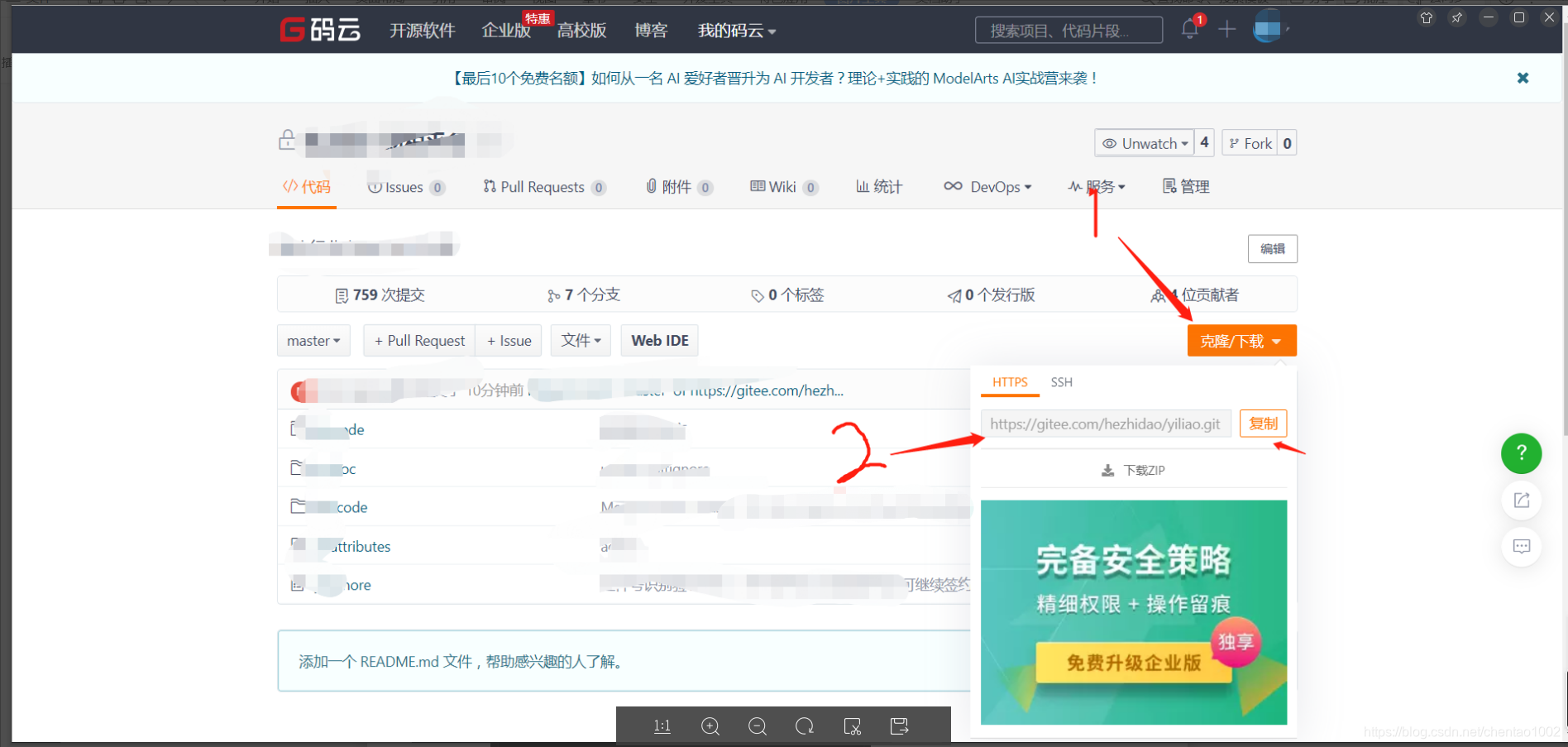The height and width of the screenshot is (747, 1568).
Task: Click the 下载ZIP download link
Action: [1134, 470]
